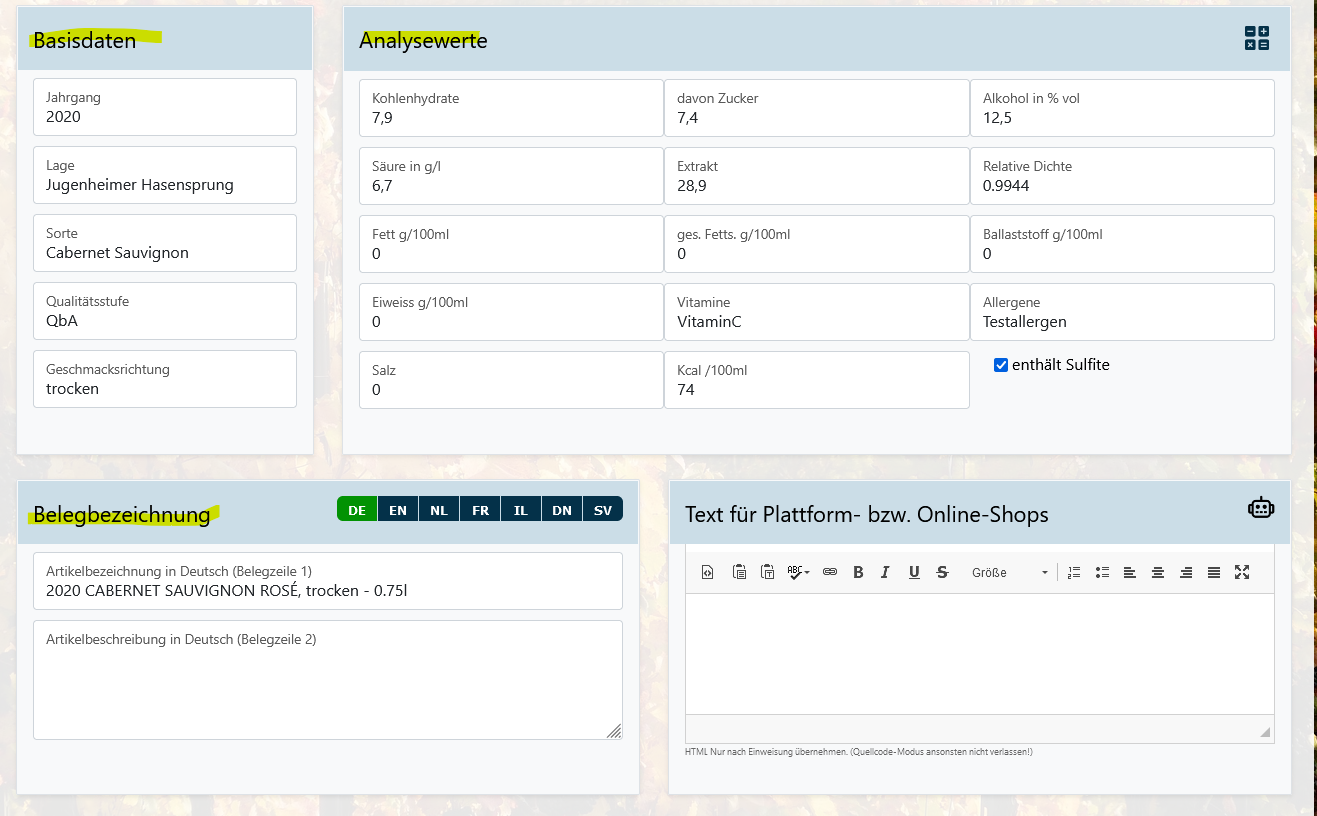1317x816 pixels.
Task: Open the Größe font size dropdown
Action: (x=1009, y=572)
